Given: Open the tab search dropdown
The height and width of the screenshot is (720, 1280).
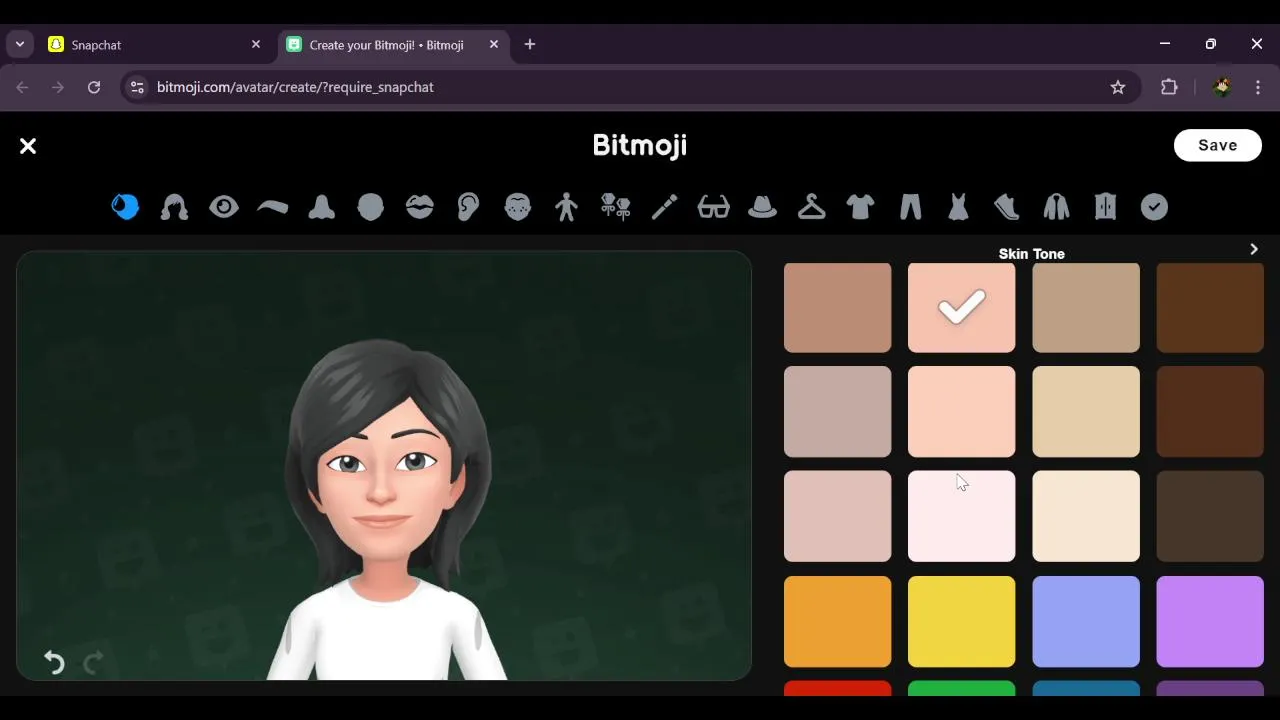Looking at the screenshot, I should tap(20, 45).
